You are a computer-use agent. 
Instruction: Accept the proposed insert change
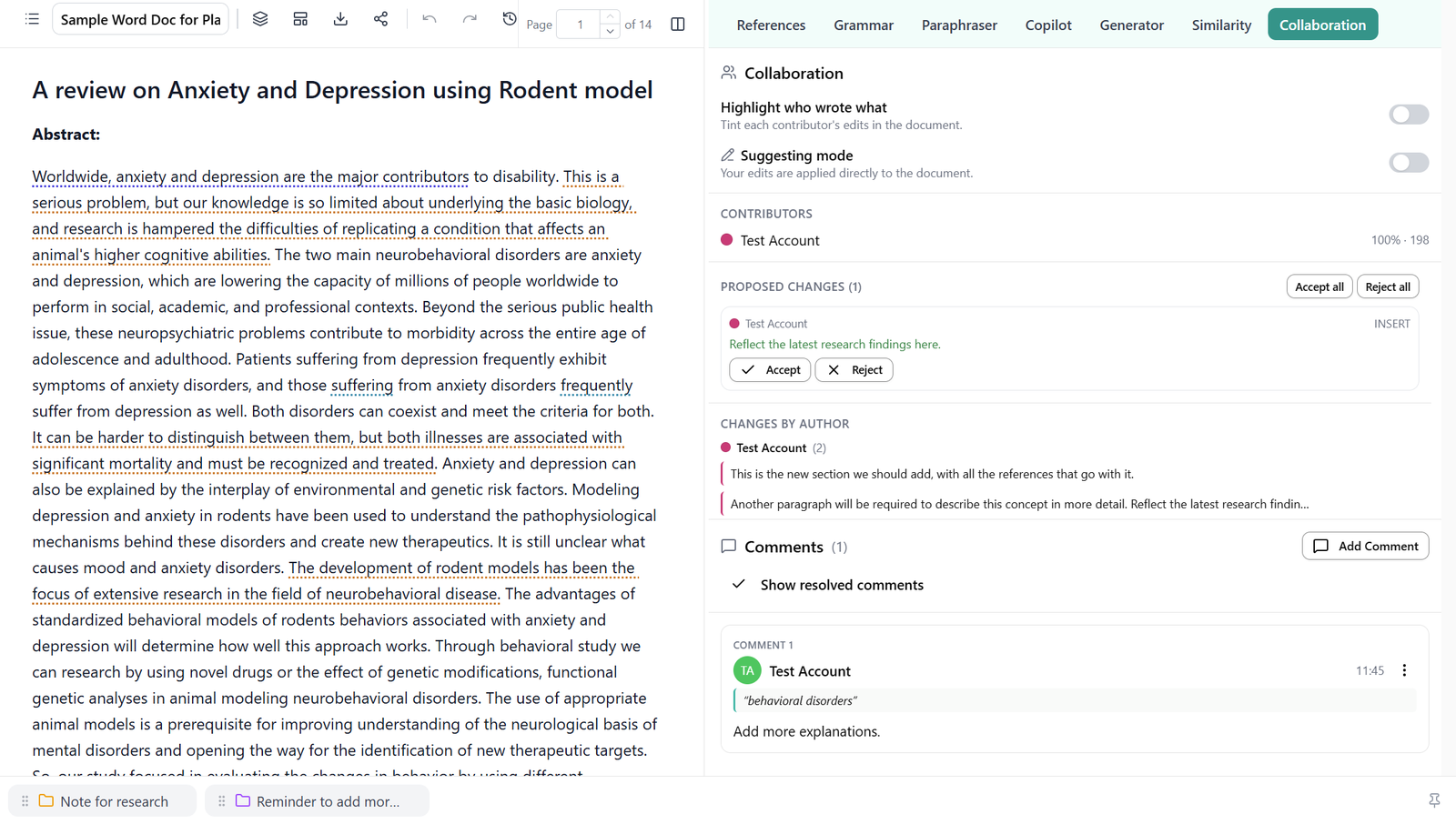[770, 370]
